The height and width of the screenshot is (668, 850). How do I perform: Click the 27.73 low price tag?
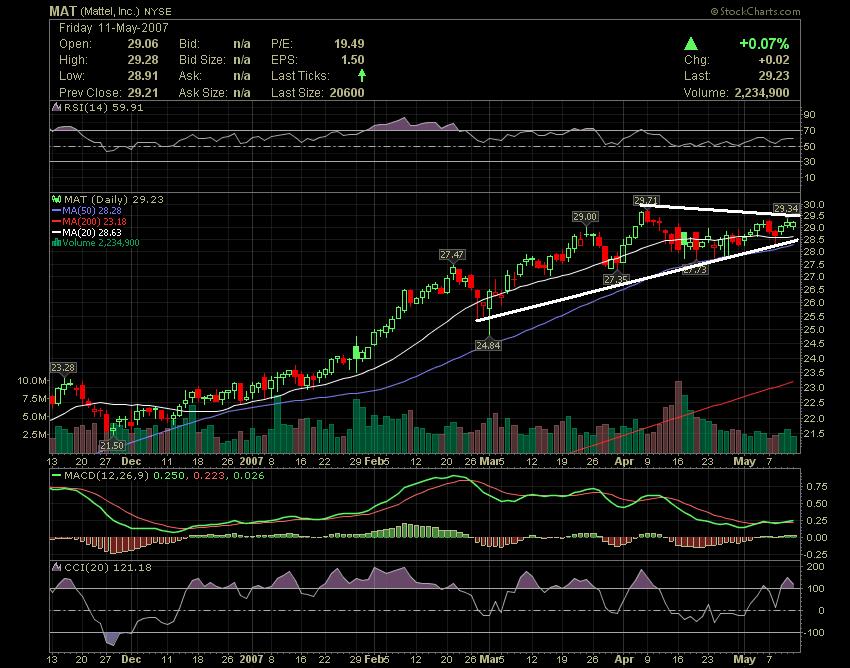coord(695,269)
